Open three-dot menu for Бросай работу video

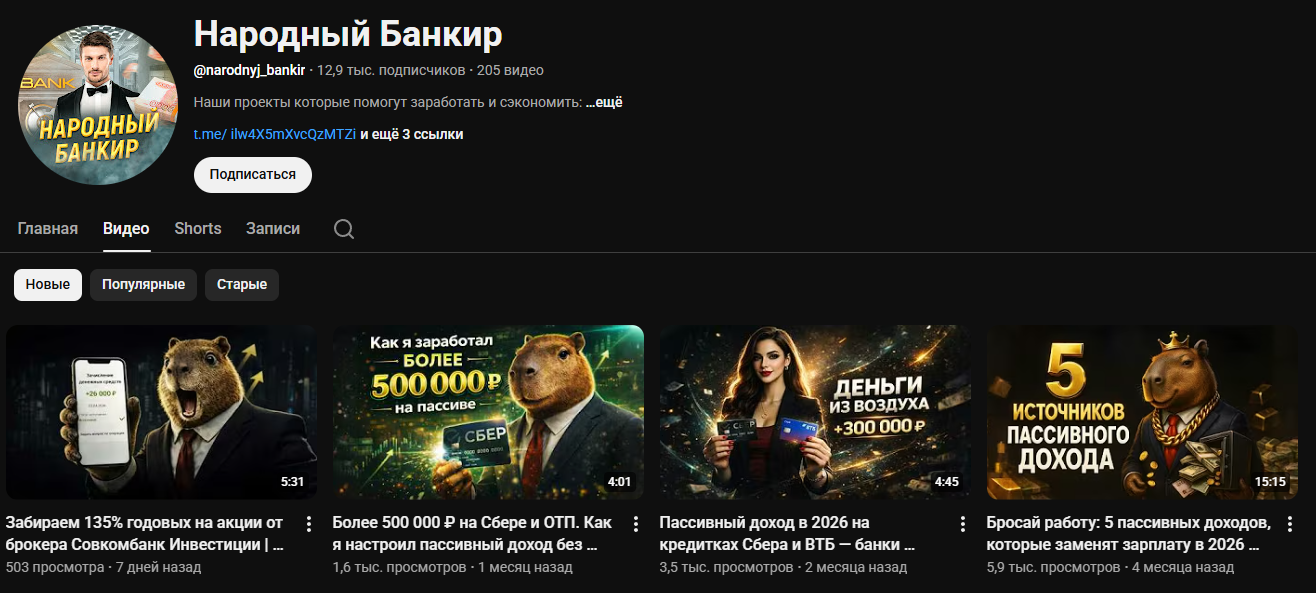pyautogui.click(x=1289, y=524)
